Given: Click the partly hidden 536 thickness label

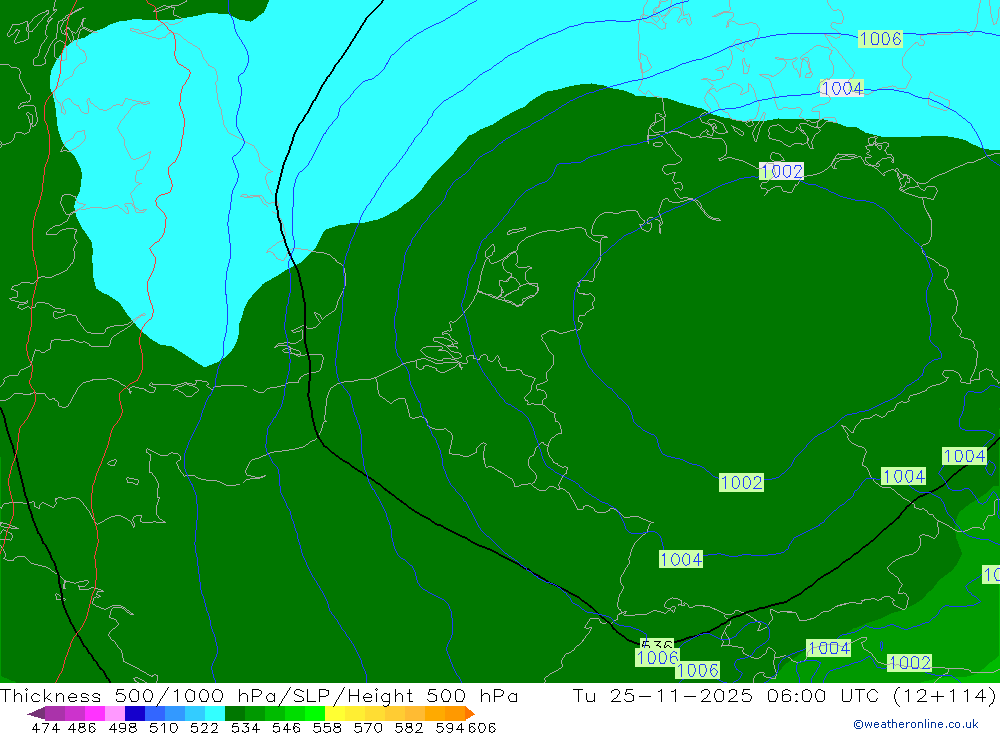Looking at the screenshot, I should [657, 644].
